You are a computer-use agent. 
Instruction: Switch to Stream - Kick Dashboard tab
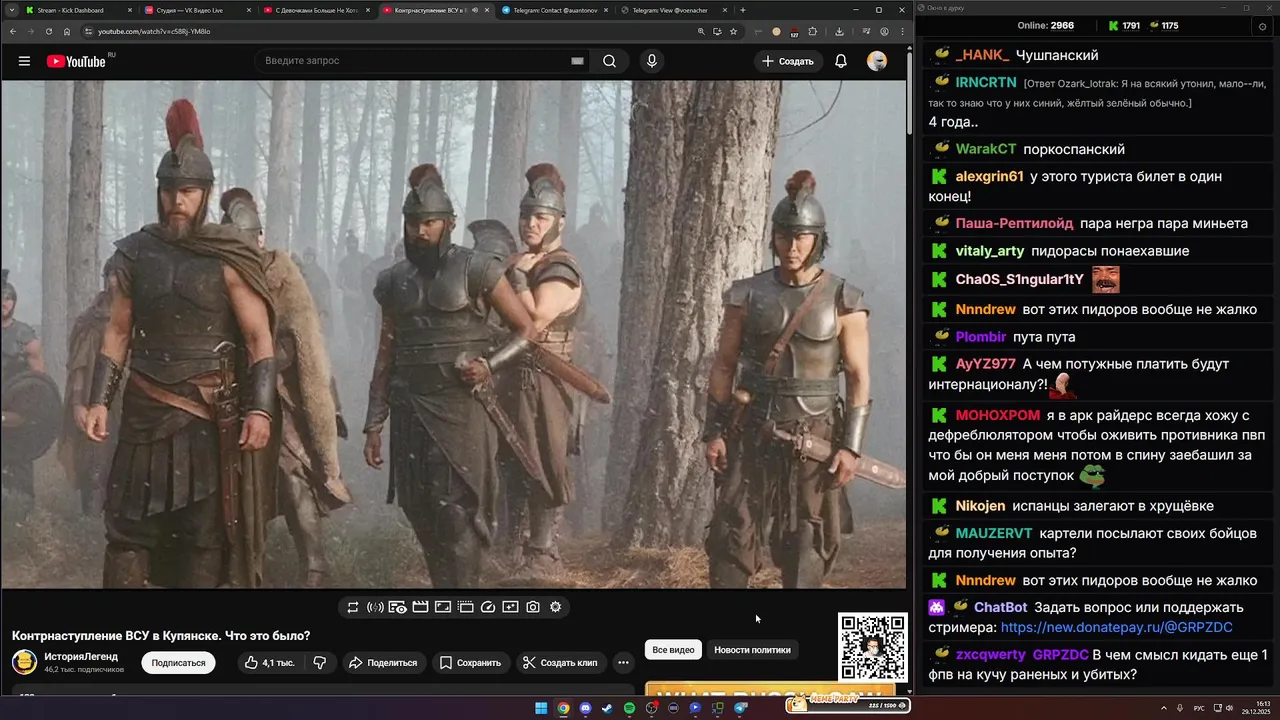point(77,10)
